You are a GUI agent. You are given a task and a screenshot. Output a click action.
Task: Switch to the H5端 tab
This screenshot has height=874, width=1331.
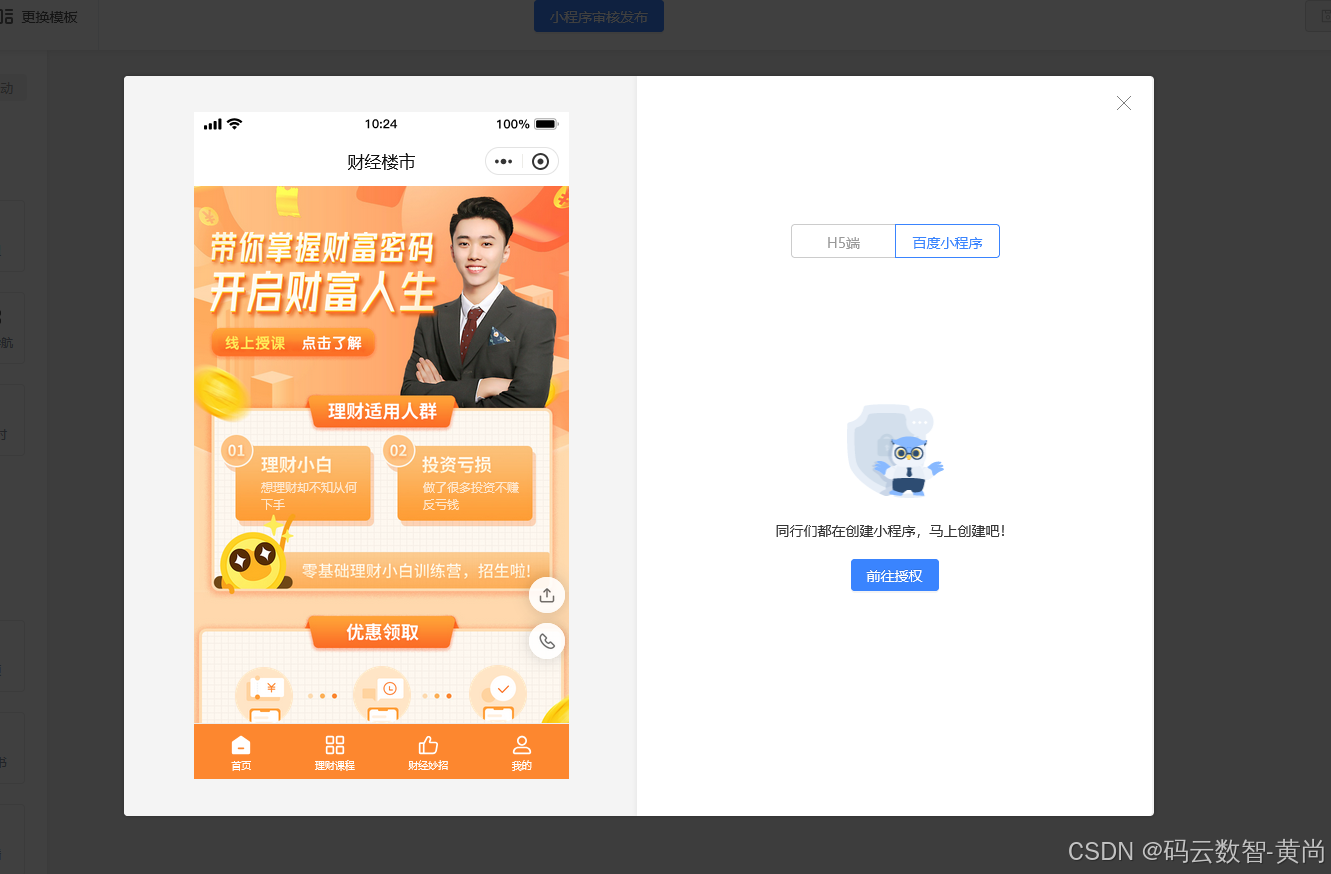click(x=843, y=242)
